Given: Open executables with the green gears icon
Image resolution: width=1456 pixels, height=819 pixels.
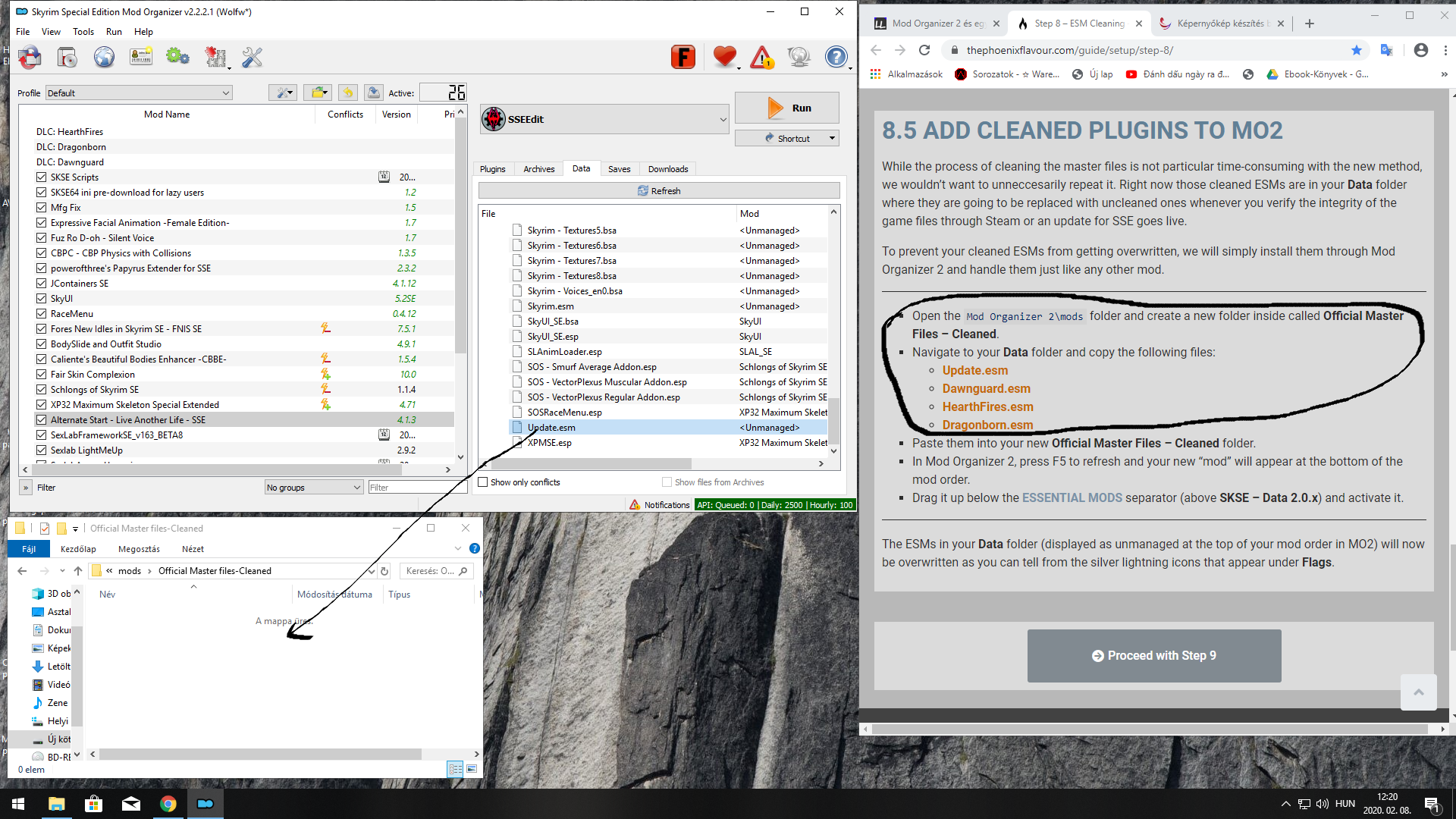Looking at the screenshot, I should 178,57.
